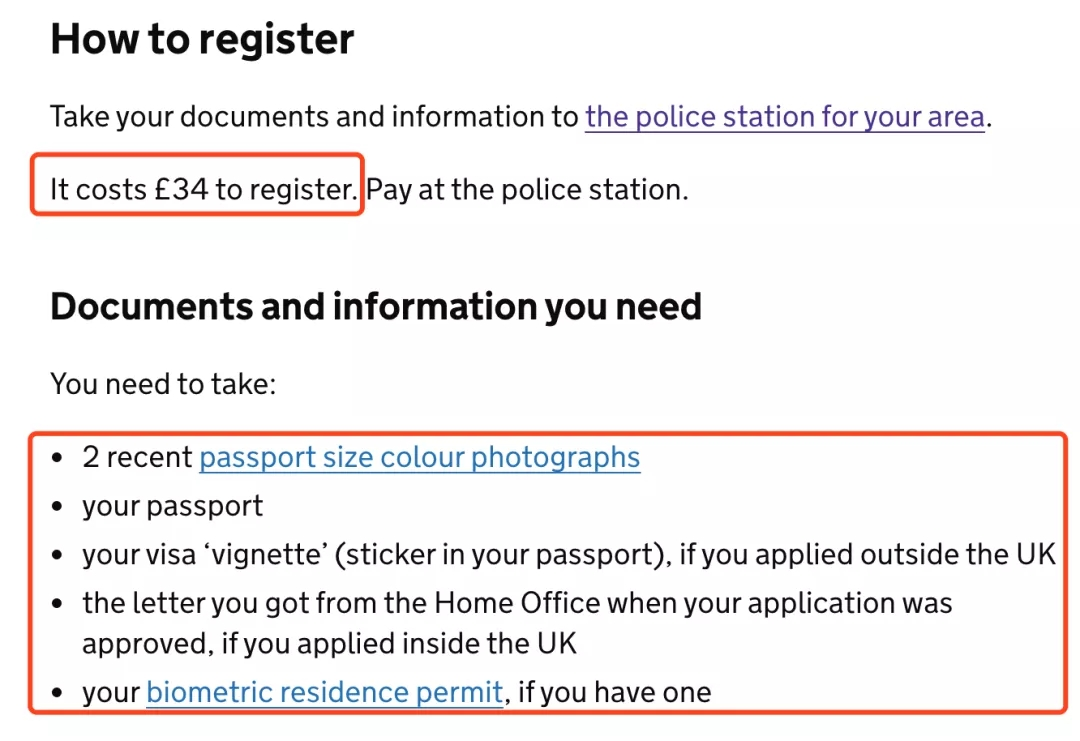Click the '2 recent' text before the photographs link
Screen dimensions: 1080x741
click(138, 458)
